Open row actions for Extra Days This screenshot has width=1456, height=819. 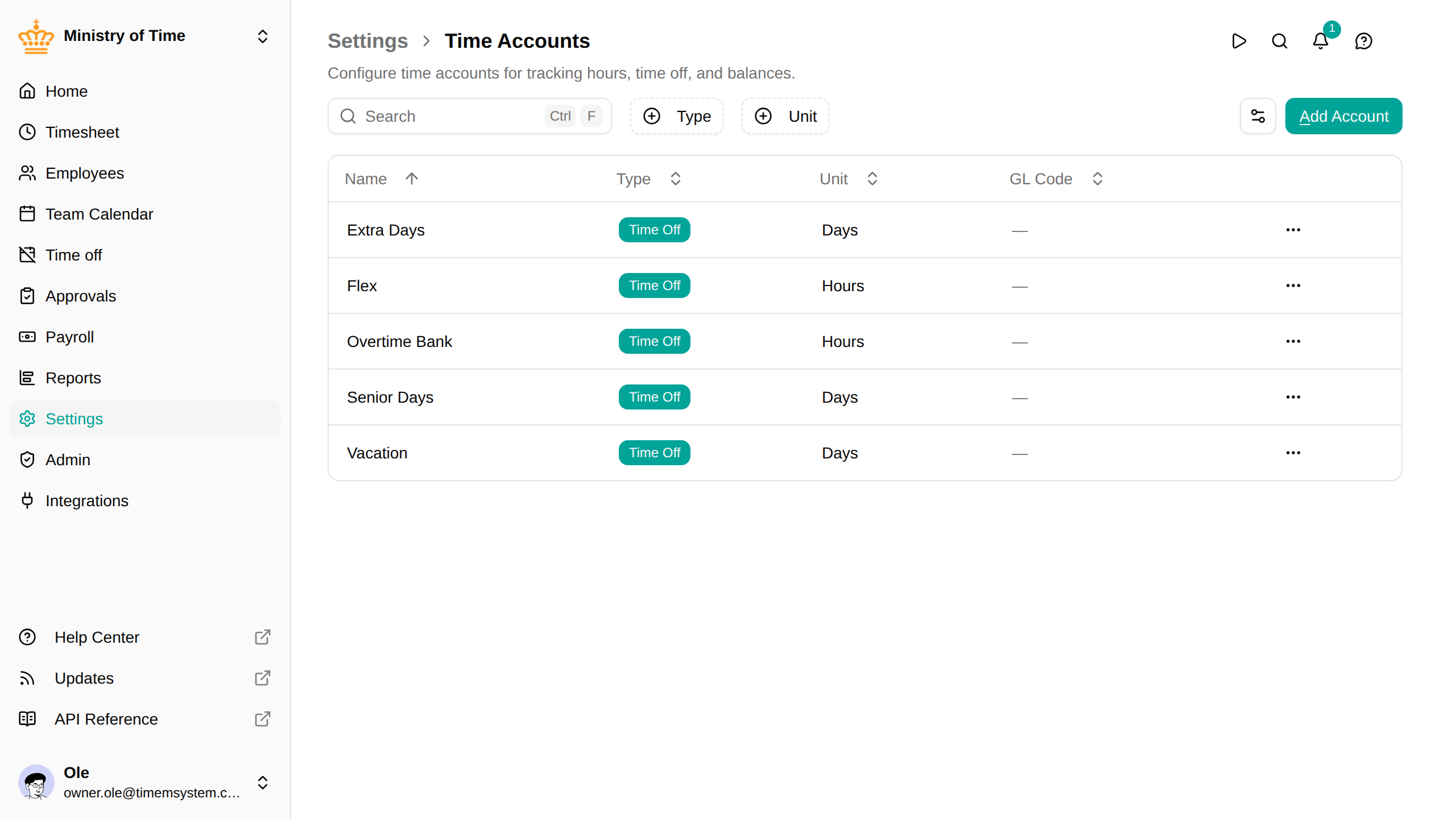point(1293,230)
